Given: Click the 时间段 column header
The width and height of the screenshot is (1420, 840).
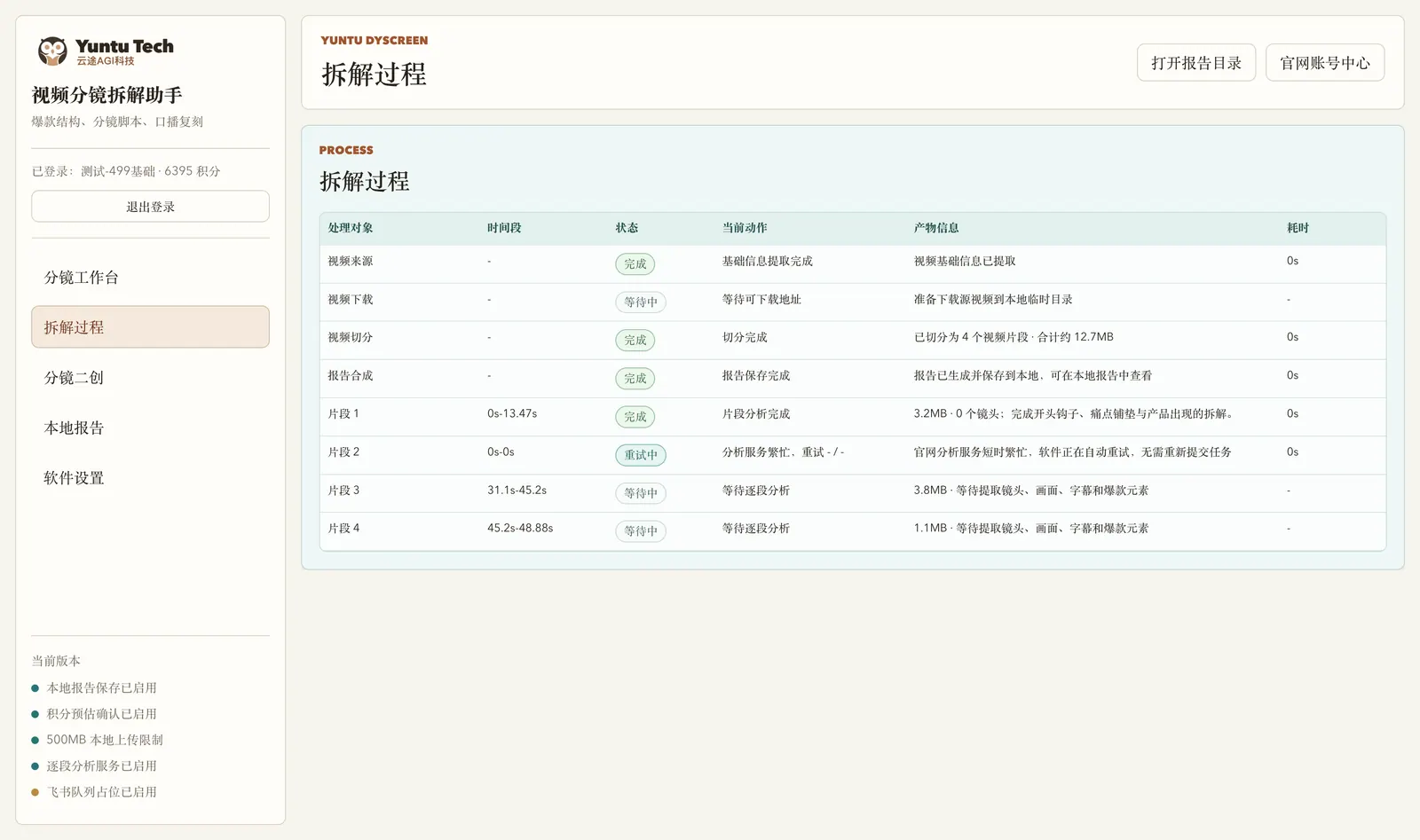Looking at the screenshot, I should [x=504, y=228].
